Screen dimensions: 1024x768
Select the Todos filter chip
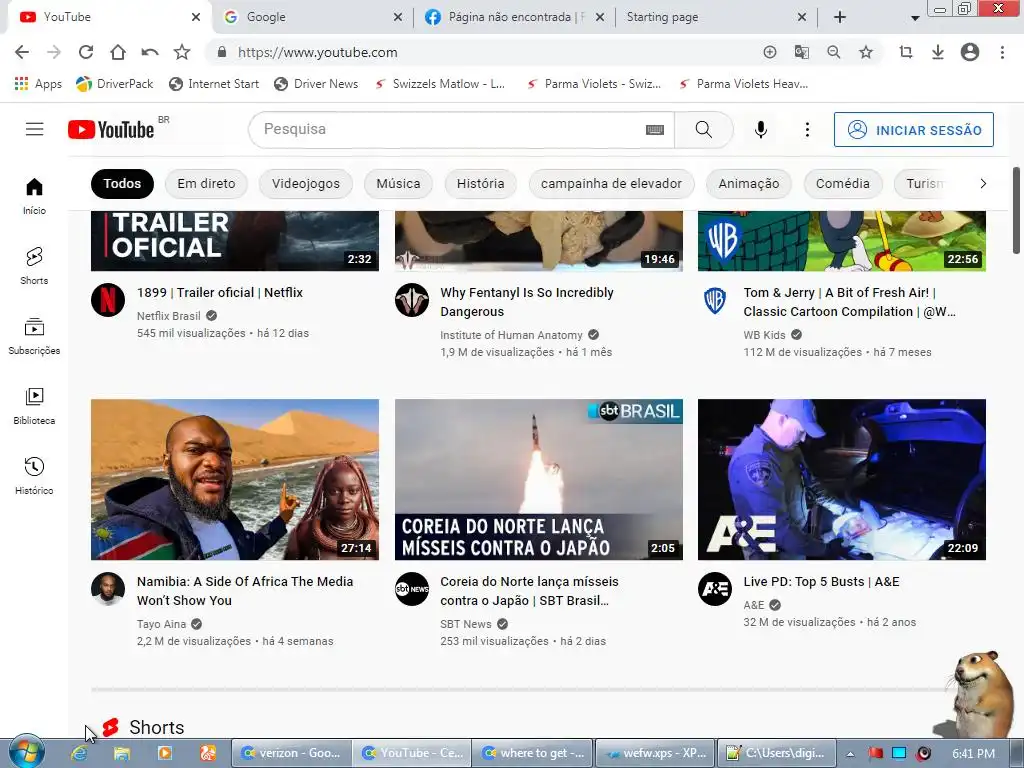pos(122,184)
